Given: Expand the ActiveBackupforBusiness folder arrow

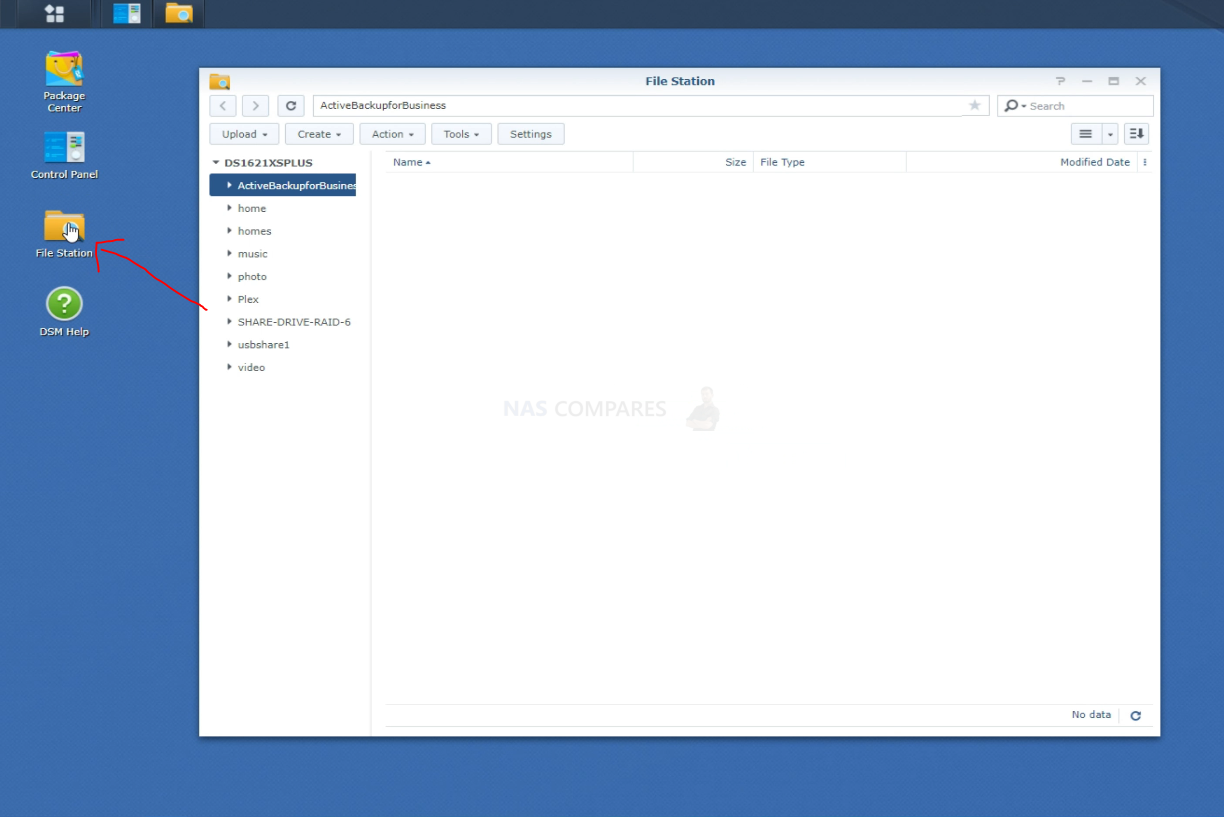Looking at the screenshot, I should (229, 185).
